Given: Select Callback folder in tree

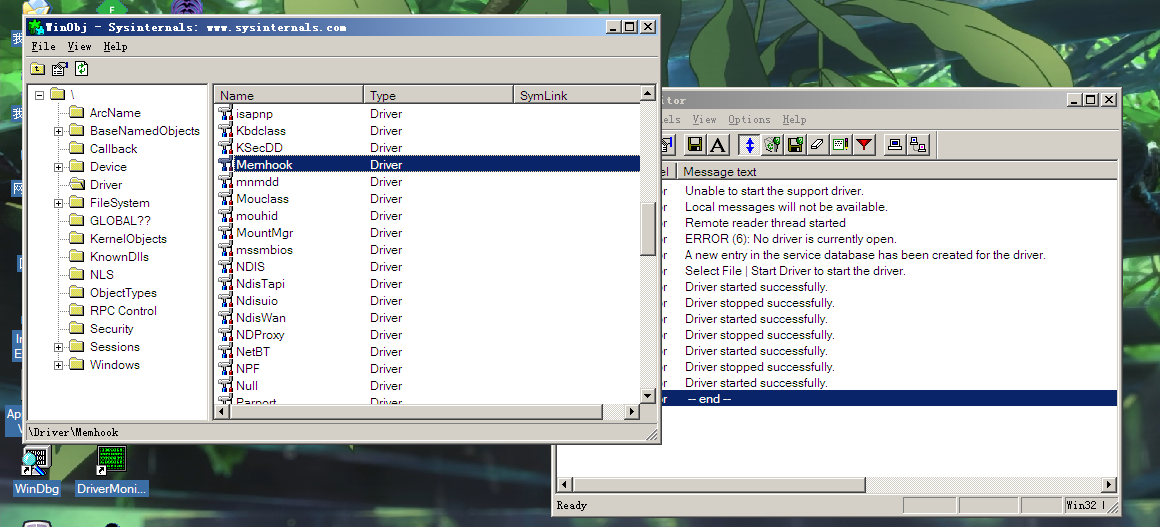Looking at the screenshot, I should point(104,149).
